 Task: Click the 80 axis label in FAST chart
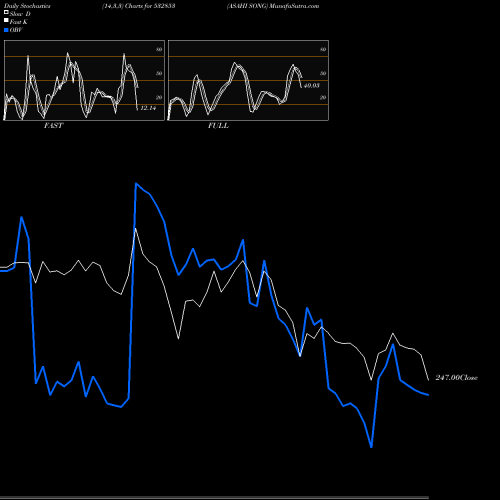pyautogui.click(x=159, y=49)
